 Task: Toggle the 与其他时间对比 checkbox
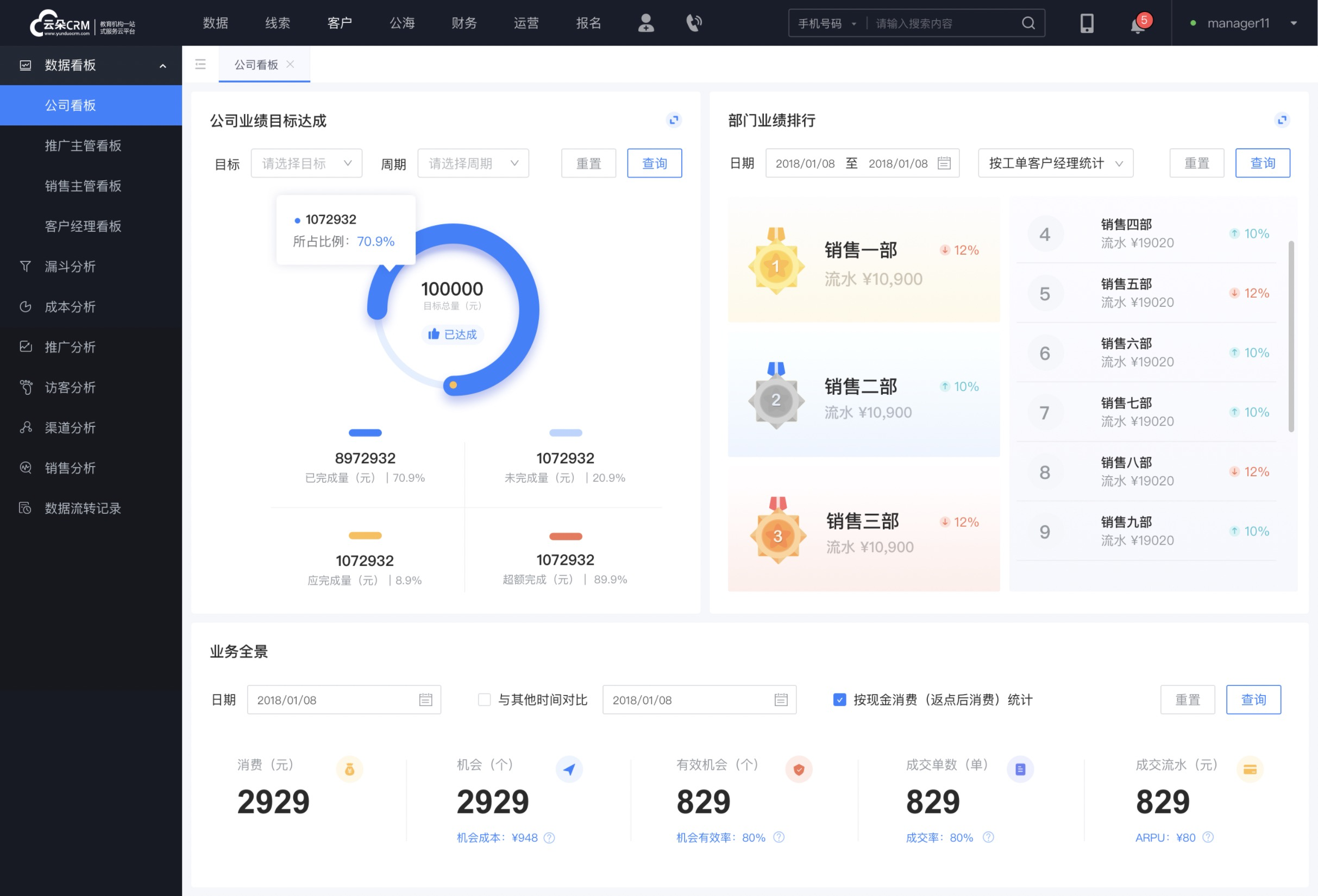point(479,700)
